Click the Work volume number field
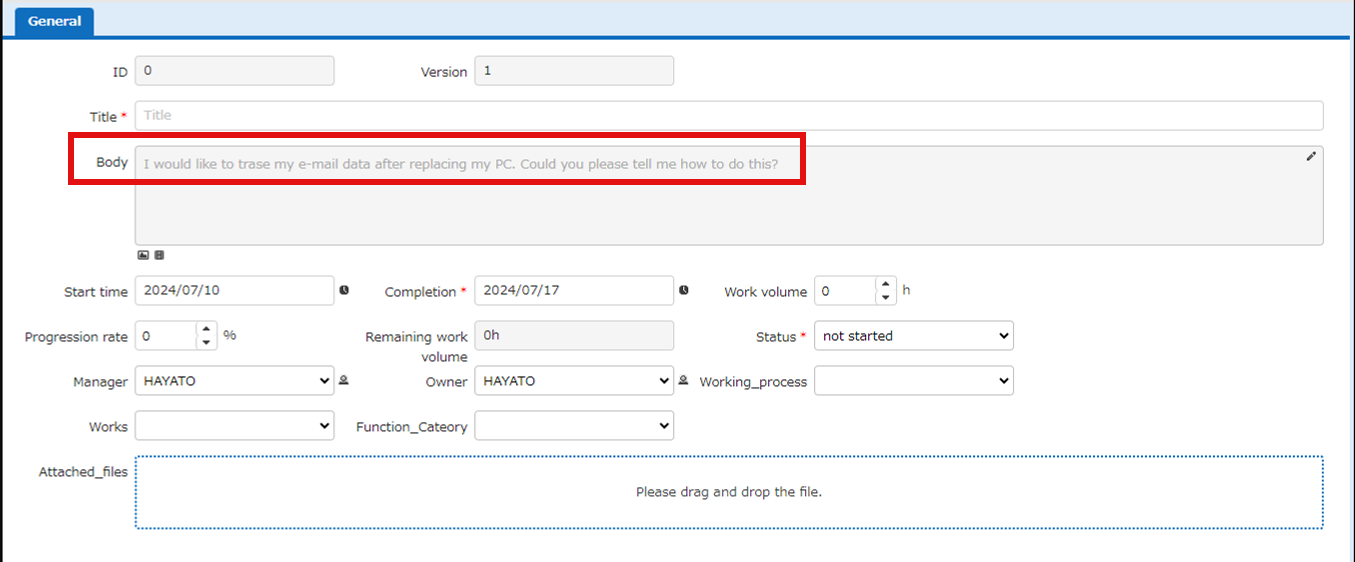1355x562 pixels. click(x=845, y=291)
